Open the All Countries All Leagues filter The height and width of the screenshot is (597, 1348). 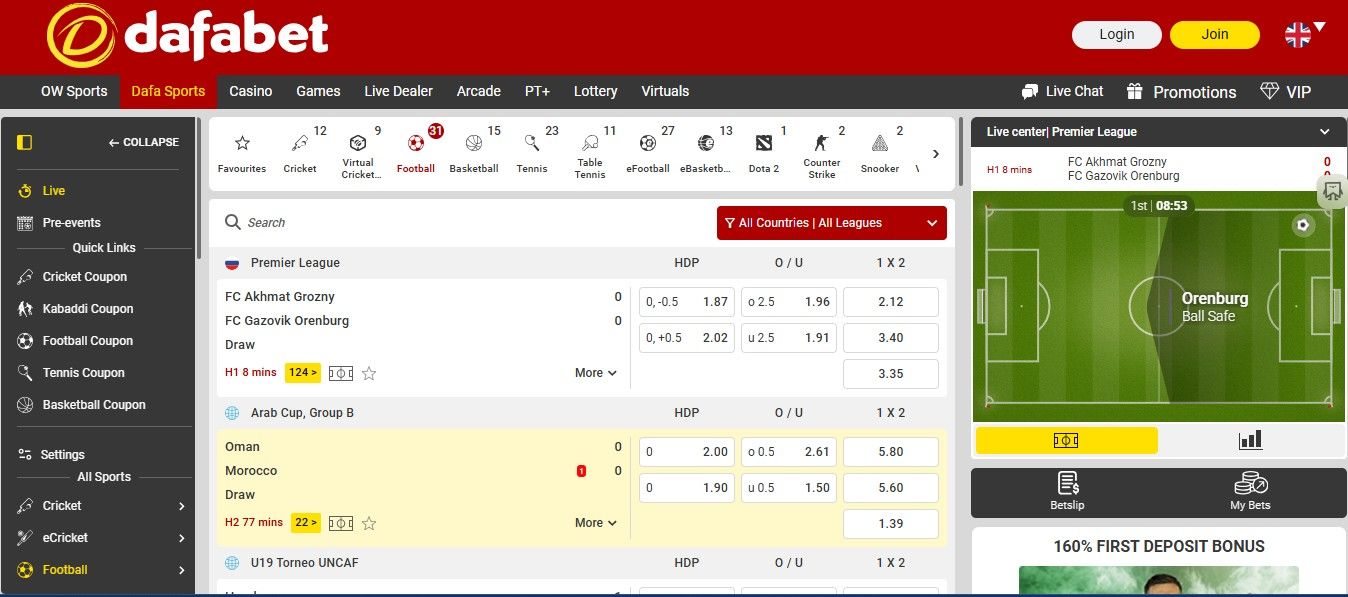pyautogui.click(x=830, y=222)
